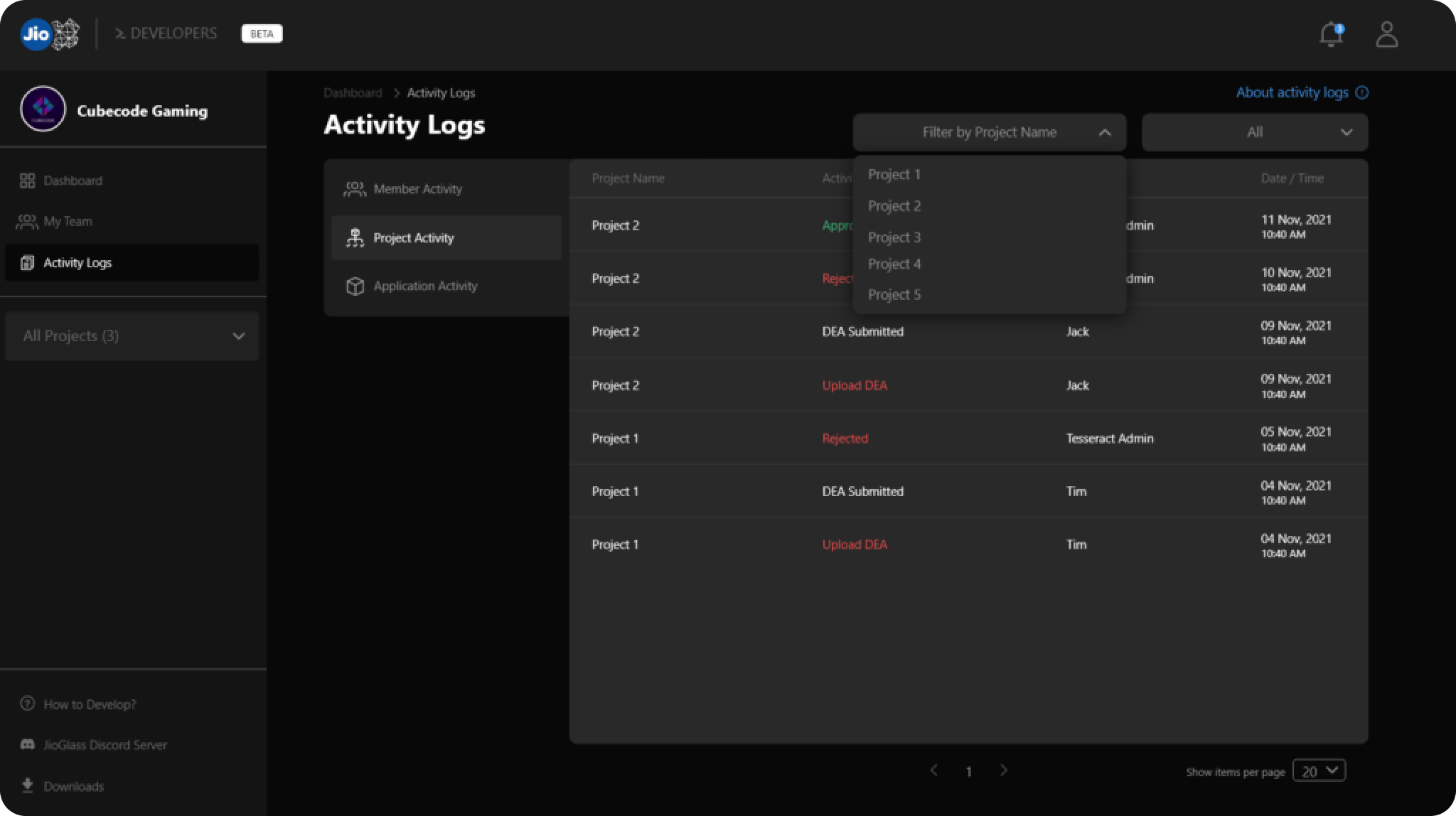Switch to the Project Activity tab
The height and width of the screenshot is (816, 1456).
[x=446, y=237]
